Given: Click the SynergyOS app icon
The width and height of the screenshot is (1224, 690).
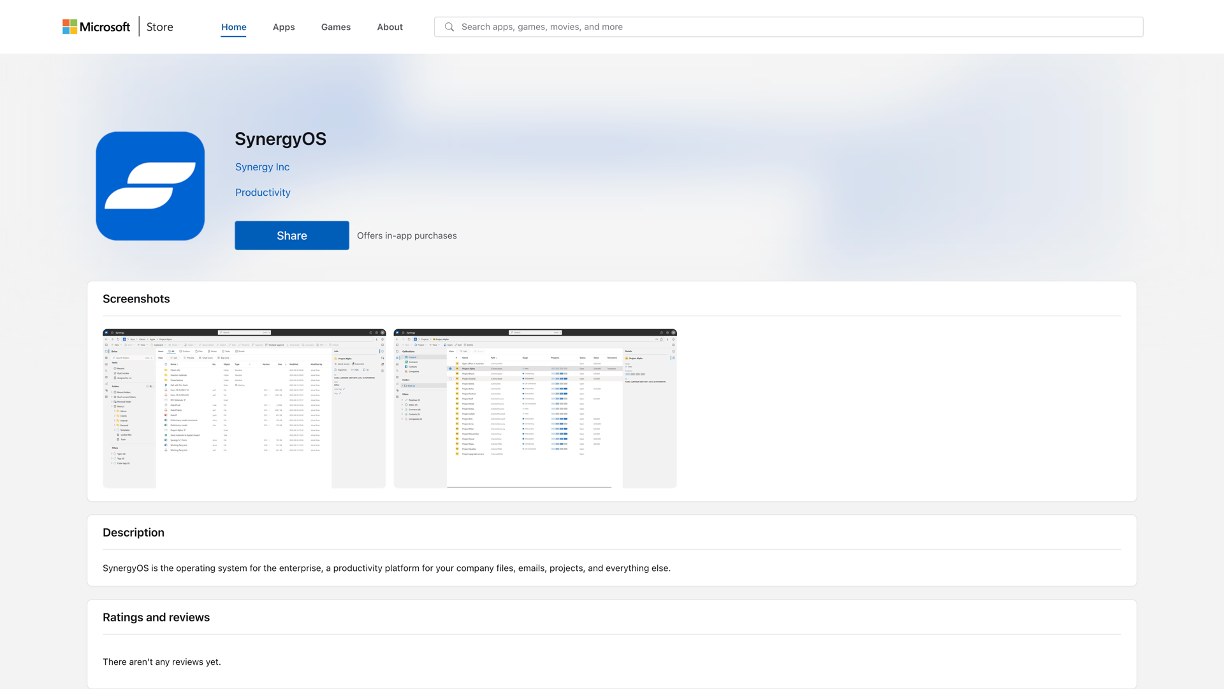Looking at the screenshot, I should coord(150,186).
